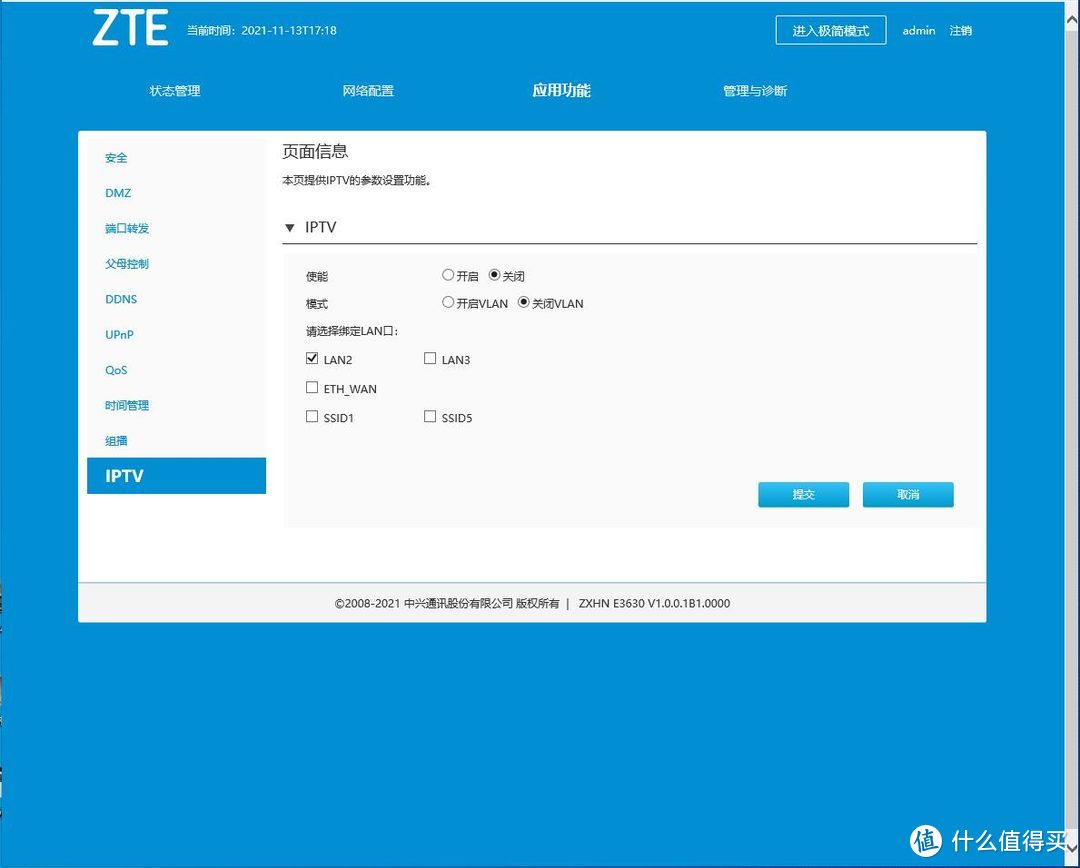The image size is (1080, 868).
Task: Select the 开启 enable radio button
Action: pyautogui.click(x=448, y=275)
